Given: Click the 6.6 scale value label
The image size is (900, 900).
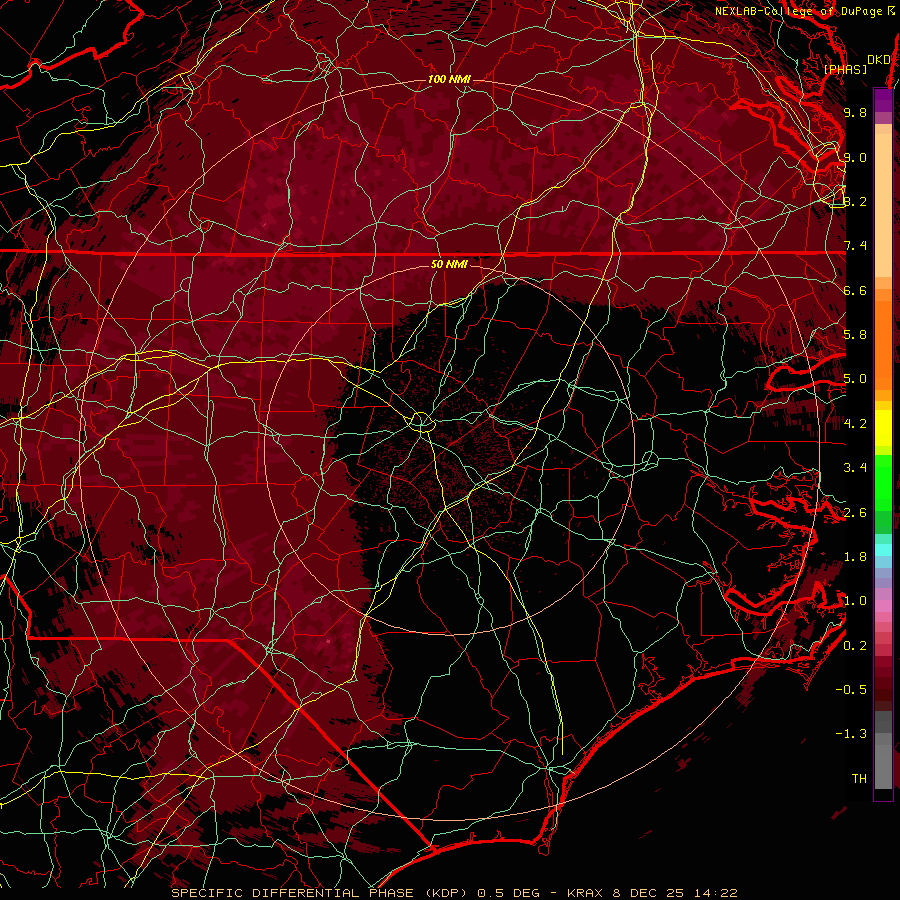Looking at the screenshot, I should click(x=855, y=290).
